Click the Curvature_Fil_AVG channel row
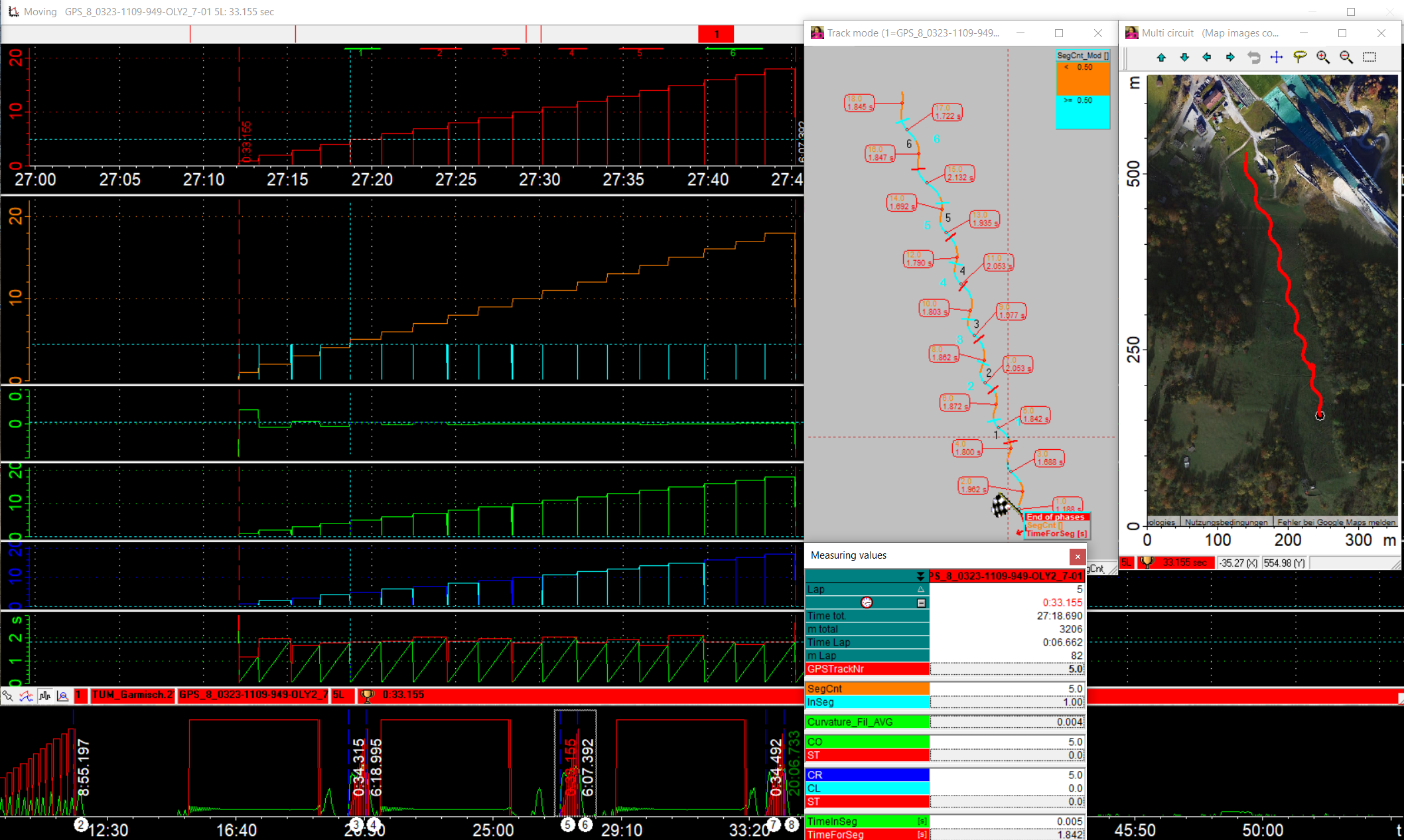Image resolution: width=1404 pixels, height=840 pixels. pos(867,722)
